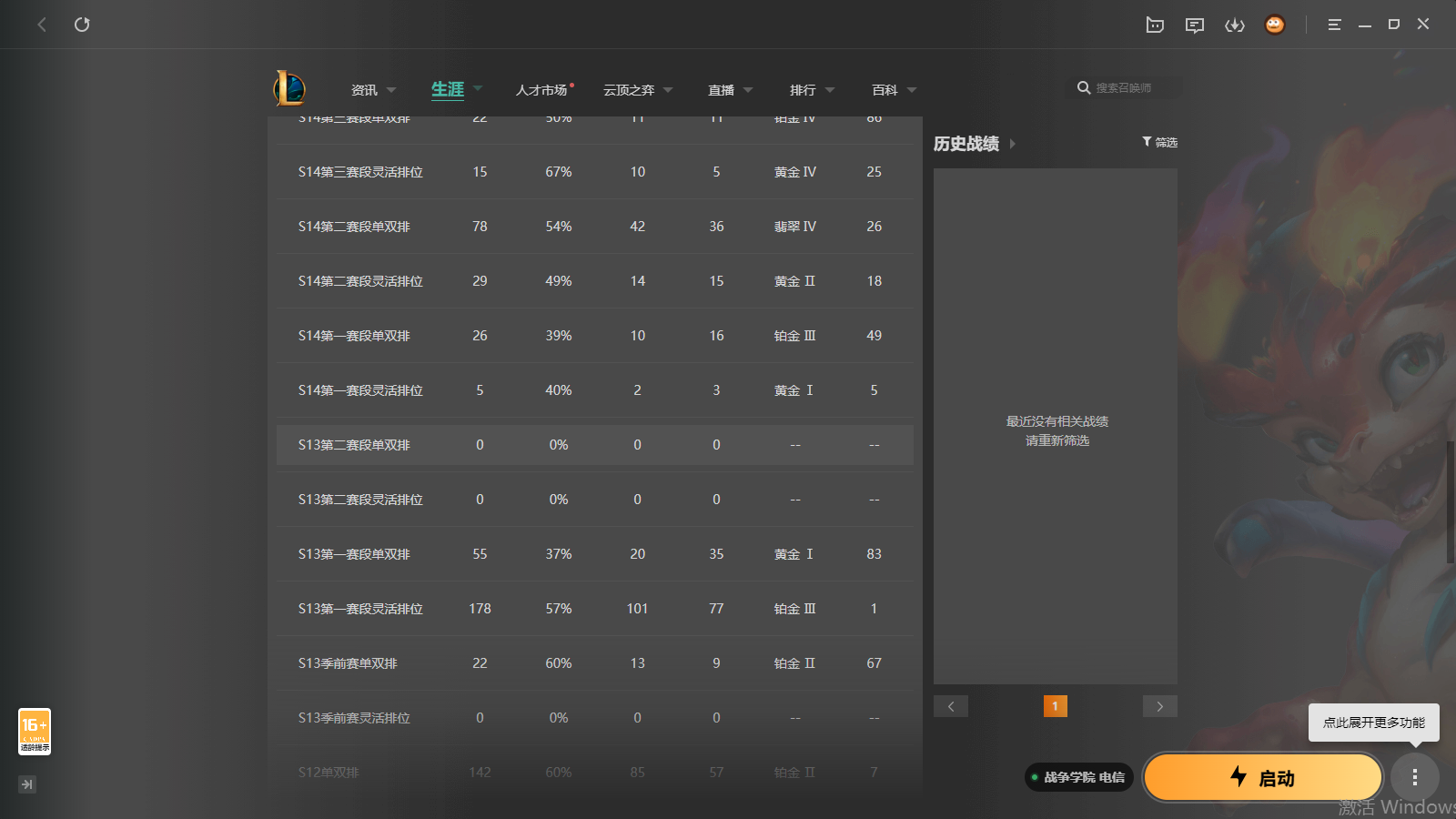The height and width of the screenshot is (819, 1456).
Task: Click the refresh icon in the top bar
Action: (x=82, y=25)
